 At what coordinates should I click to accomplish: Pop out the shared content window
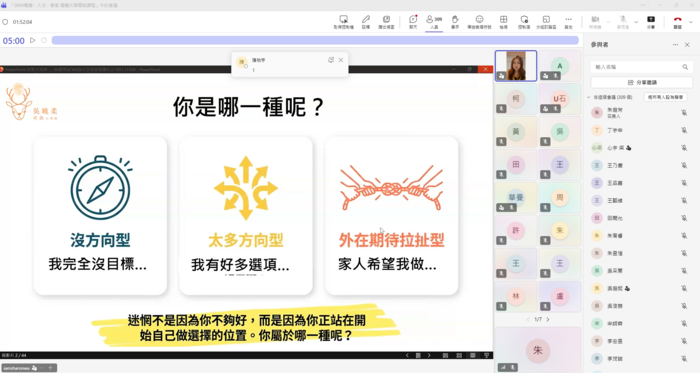click(386, 21)
